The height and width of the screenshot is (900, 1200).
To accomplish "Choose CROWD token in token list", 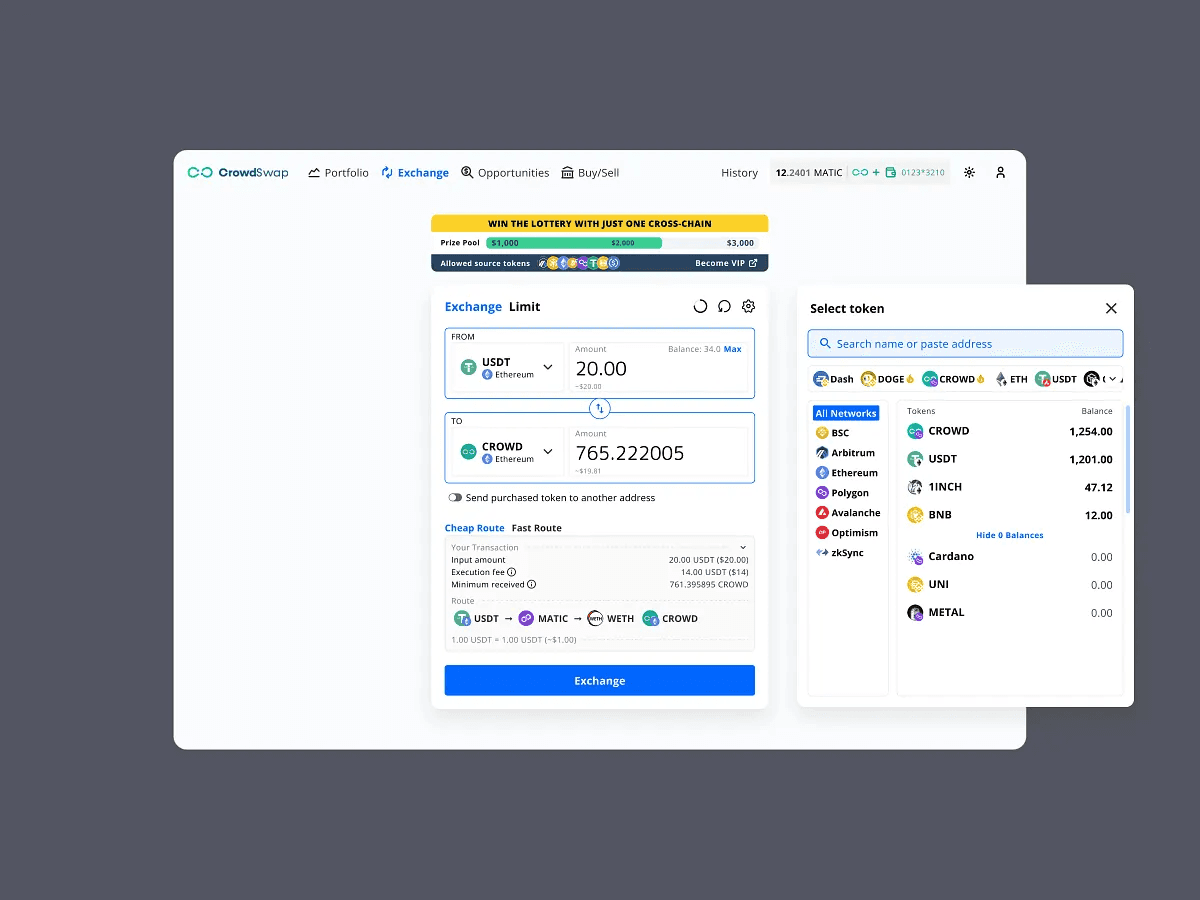I will click(1010, 431).
